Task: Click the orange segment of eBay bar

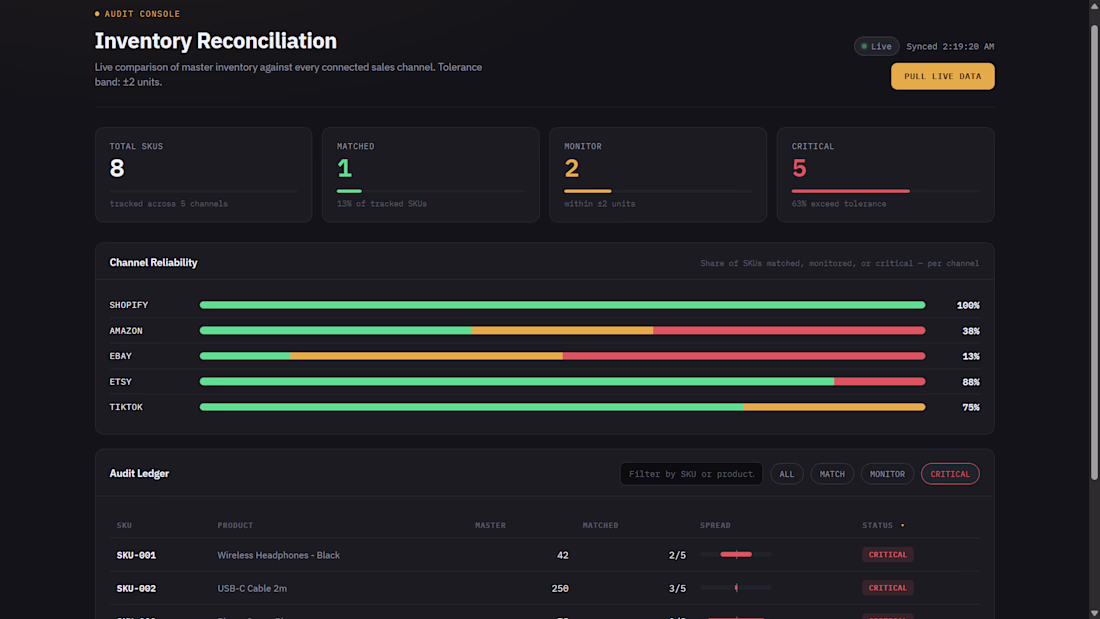Action: (427, 356)
